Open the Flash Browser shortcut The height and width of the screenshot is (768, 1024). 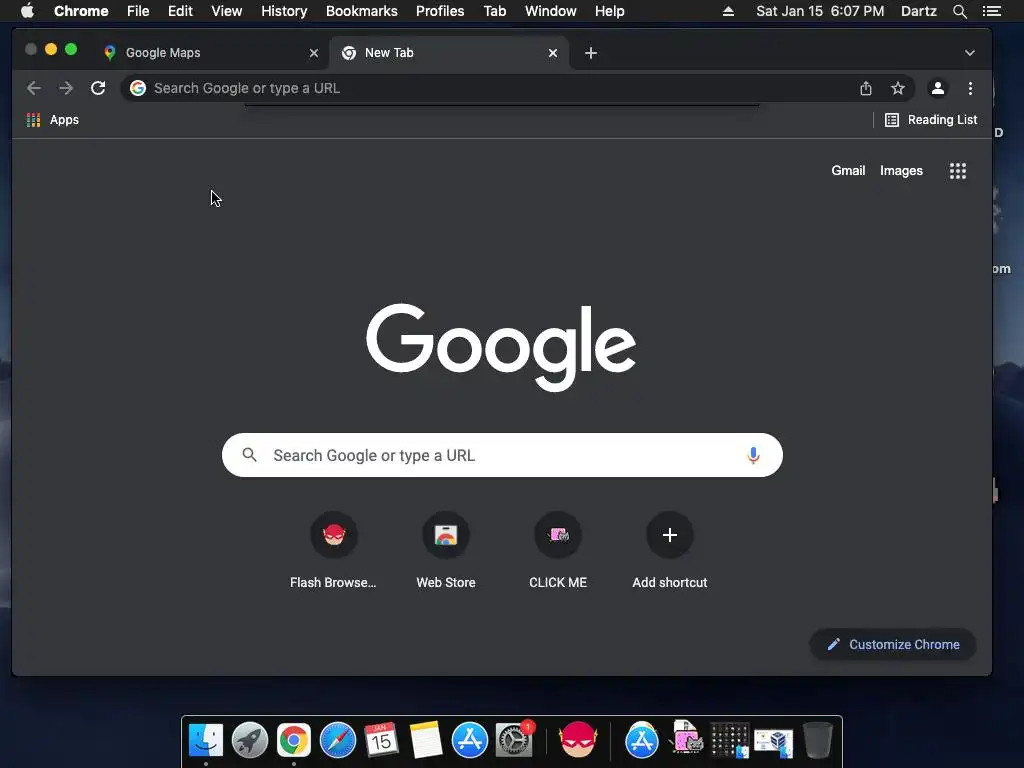334,551
